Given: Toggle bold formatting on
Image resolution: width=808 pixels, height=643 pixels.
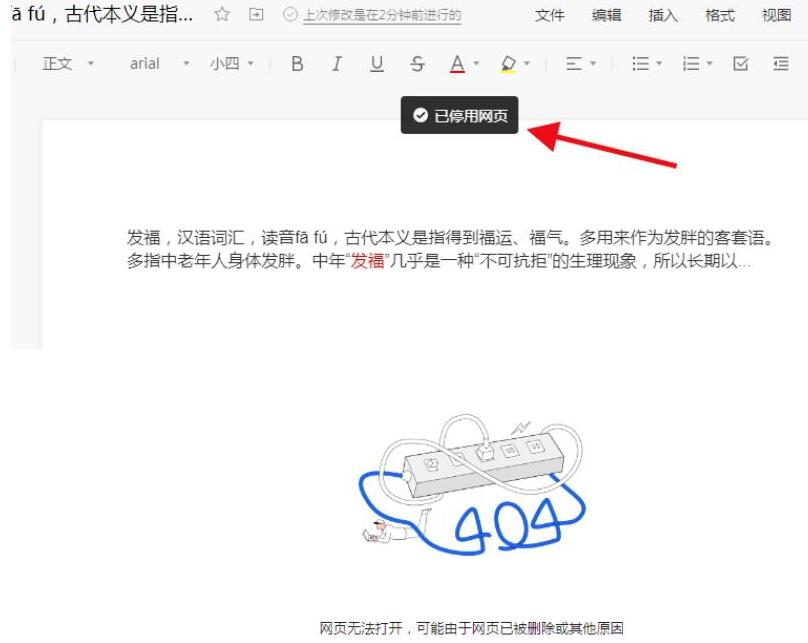Looking at the screenshot, I should (x=296, y=63).
